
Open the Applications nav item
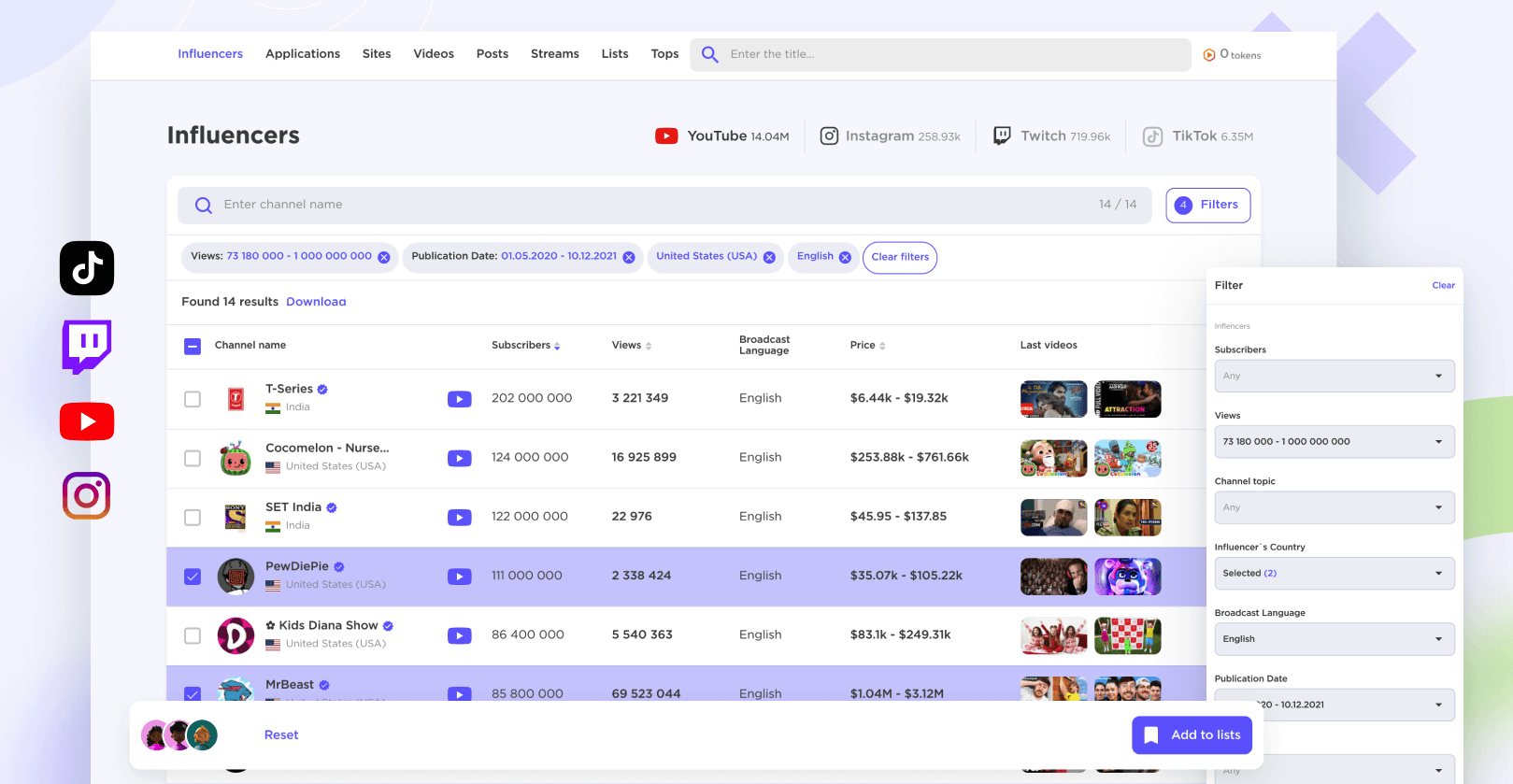[303, 54]
